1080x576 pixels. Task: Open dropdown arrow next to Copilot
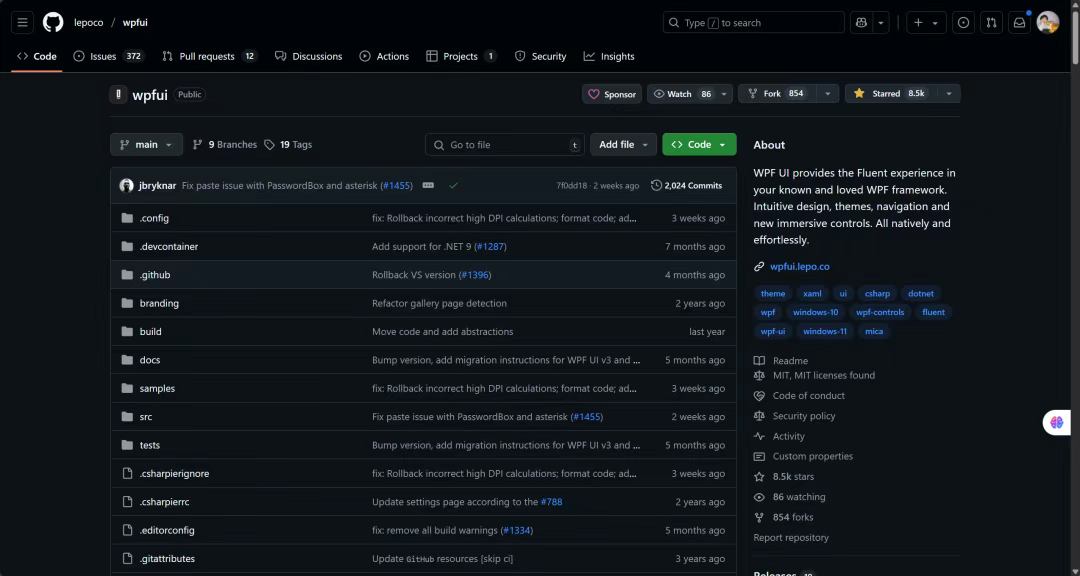pyautogui.click(x=881, y=23)
